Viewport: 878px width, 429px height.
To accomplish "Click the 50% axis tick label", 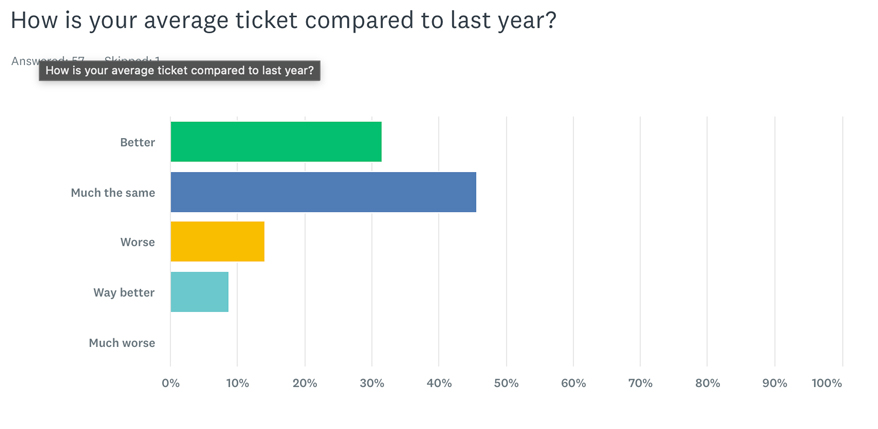I will 506,383.
